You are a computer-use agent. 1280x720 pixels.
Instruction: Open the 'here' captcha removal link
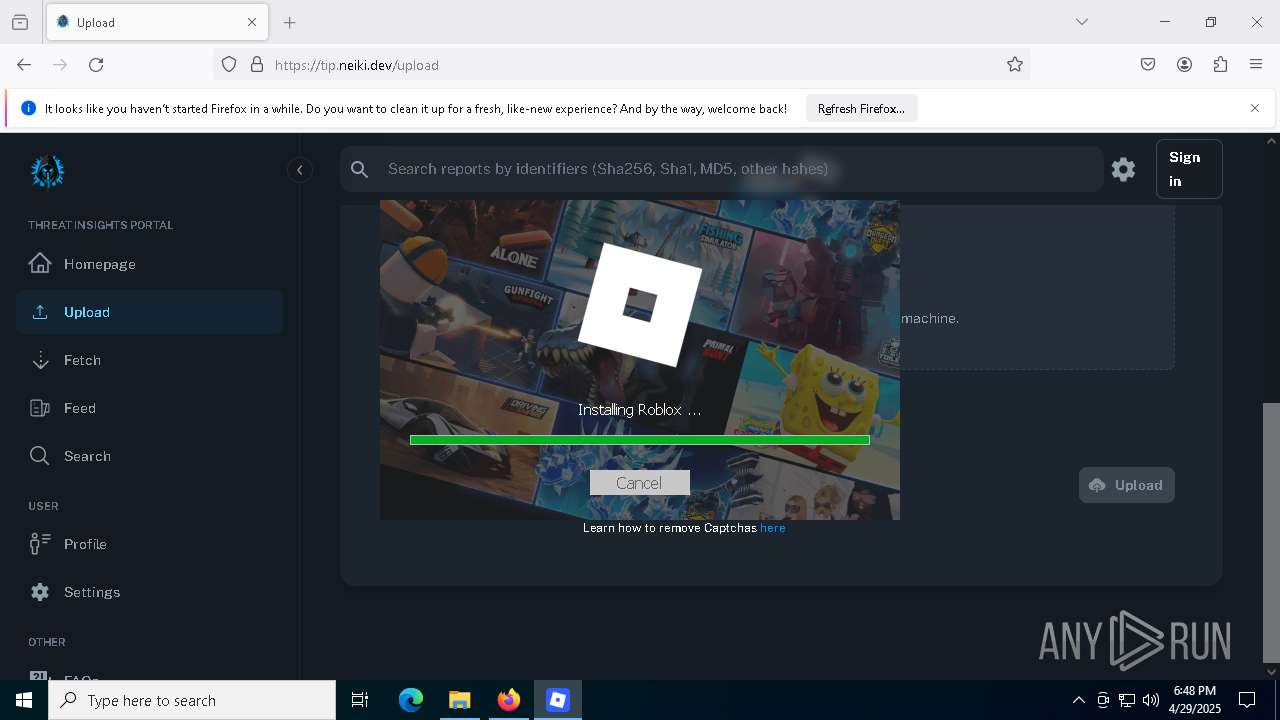coord(772,528)
